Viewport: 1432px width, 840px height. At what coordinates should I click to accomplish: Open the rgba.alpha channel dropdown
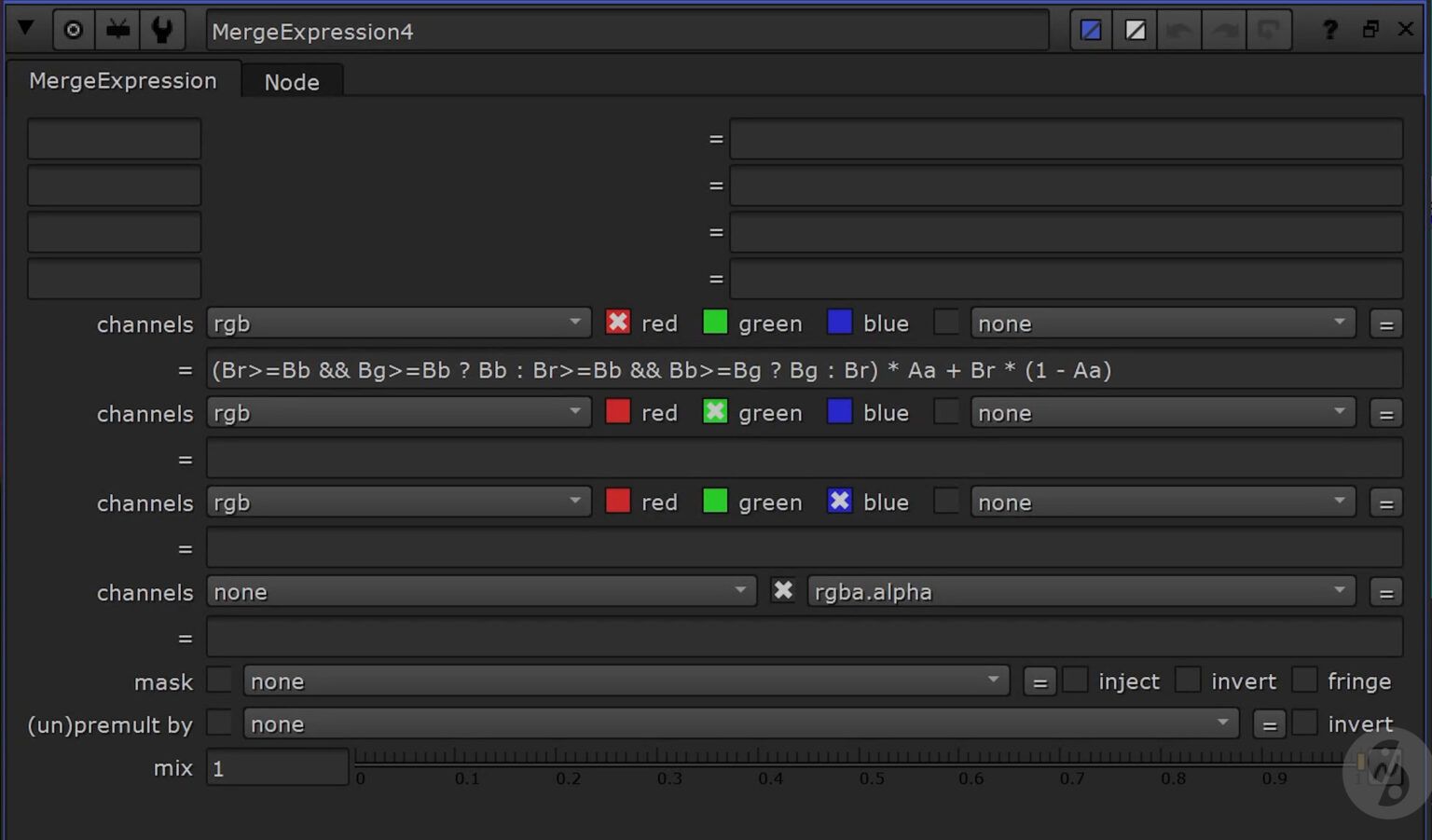[x=1081, y=592]
